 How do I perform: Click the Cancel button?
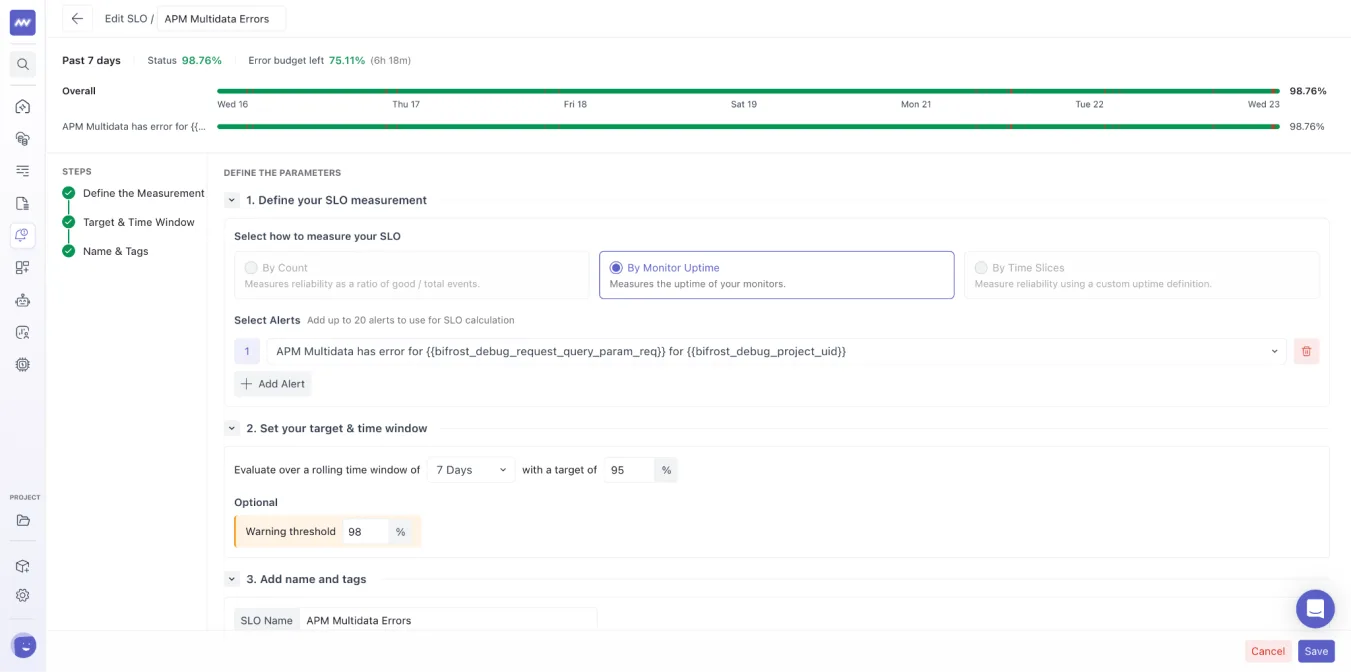tap(1268, 651)
